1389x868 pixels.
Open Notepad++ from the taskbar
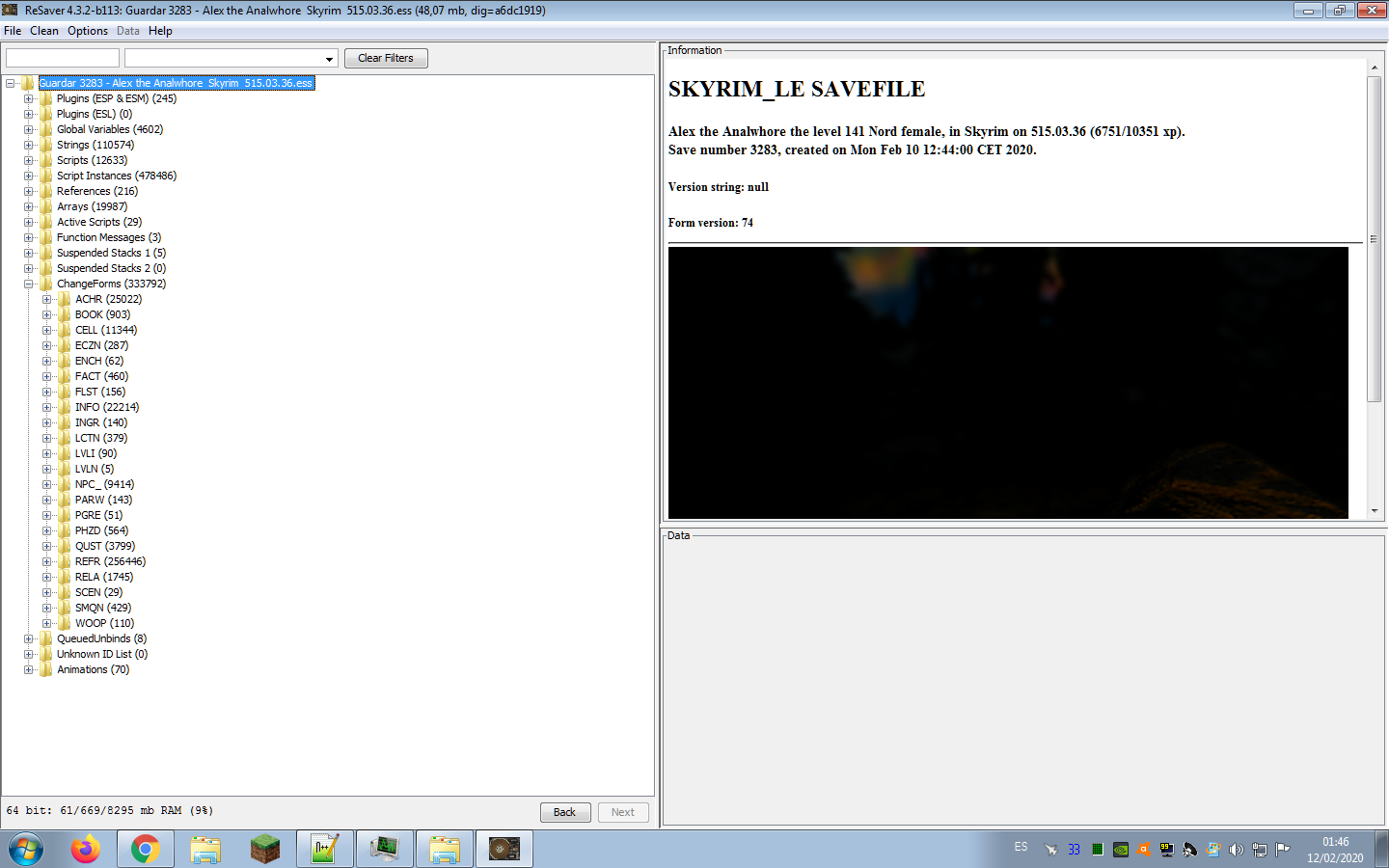(x=325, y=850)
